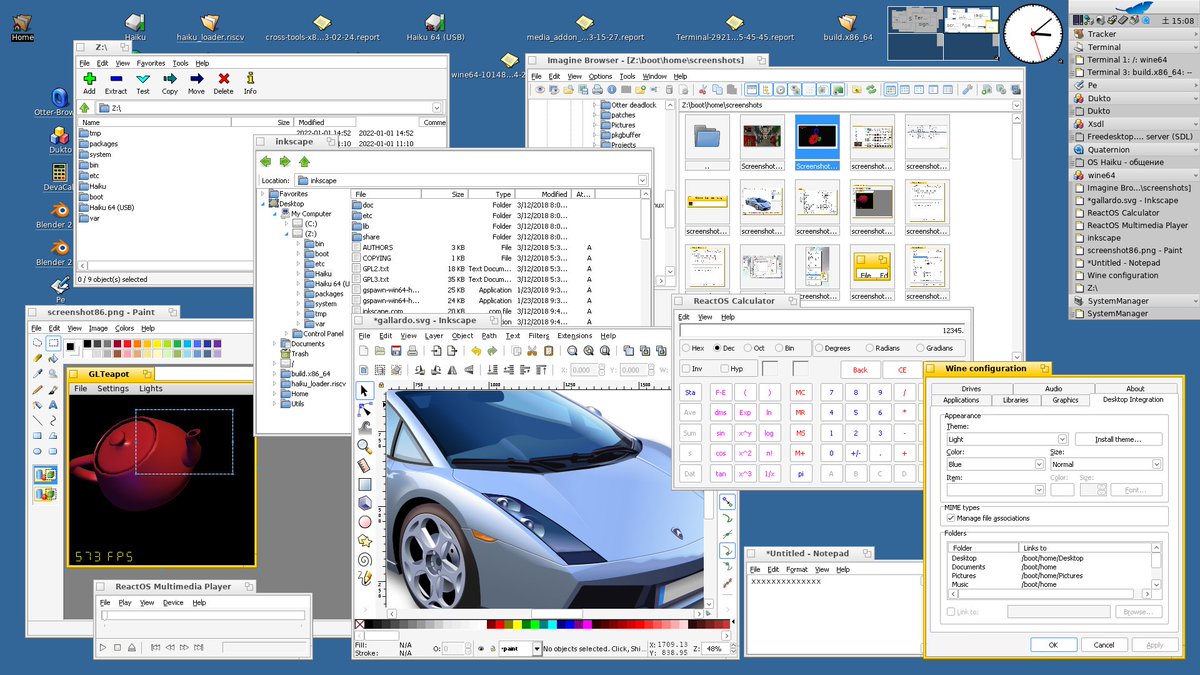Click Inkscape's Undo arrow toolbar icon
This screenshot has height=675, width=1200.
[x=477, y=350]
